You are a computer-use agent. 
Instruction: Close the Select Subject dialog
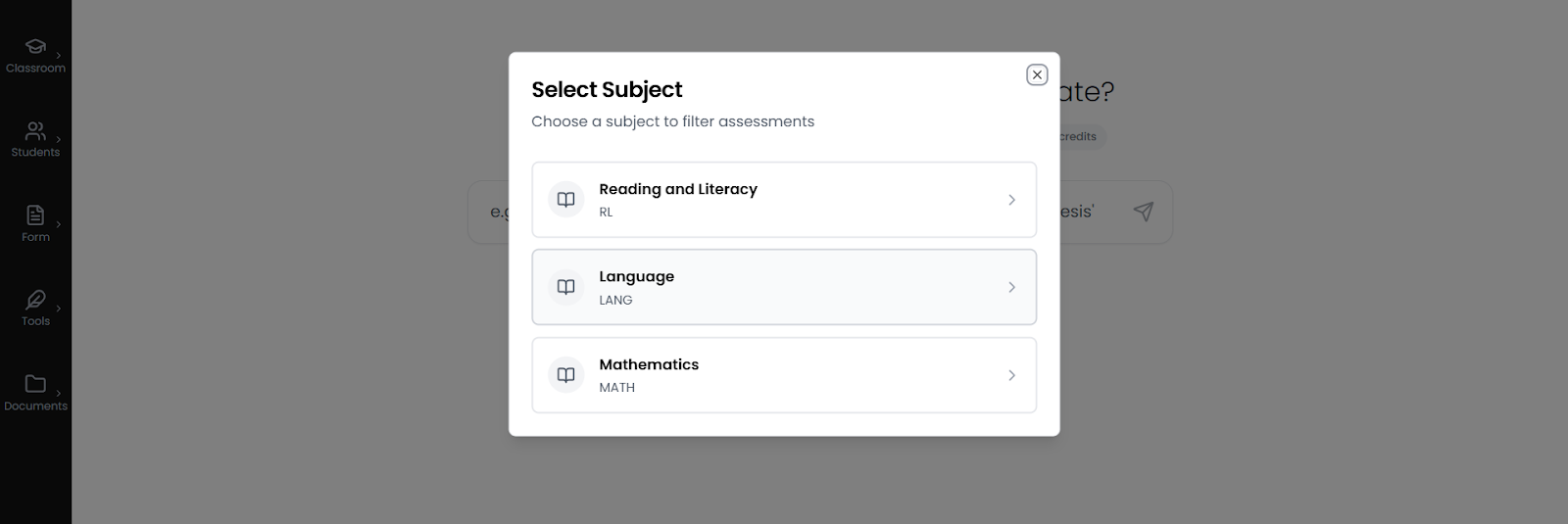(1037, 75)
